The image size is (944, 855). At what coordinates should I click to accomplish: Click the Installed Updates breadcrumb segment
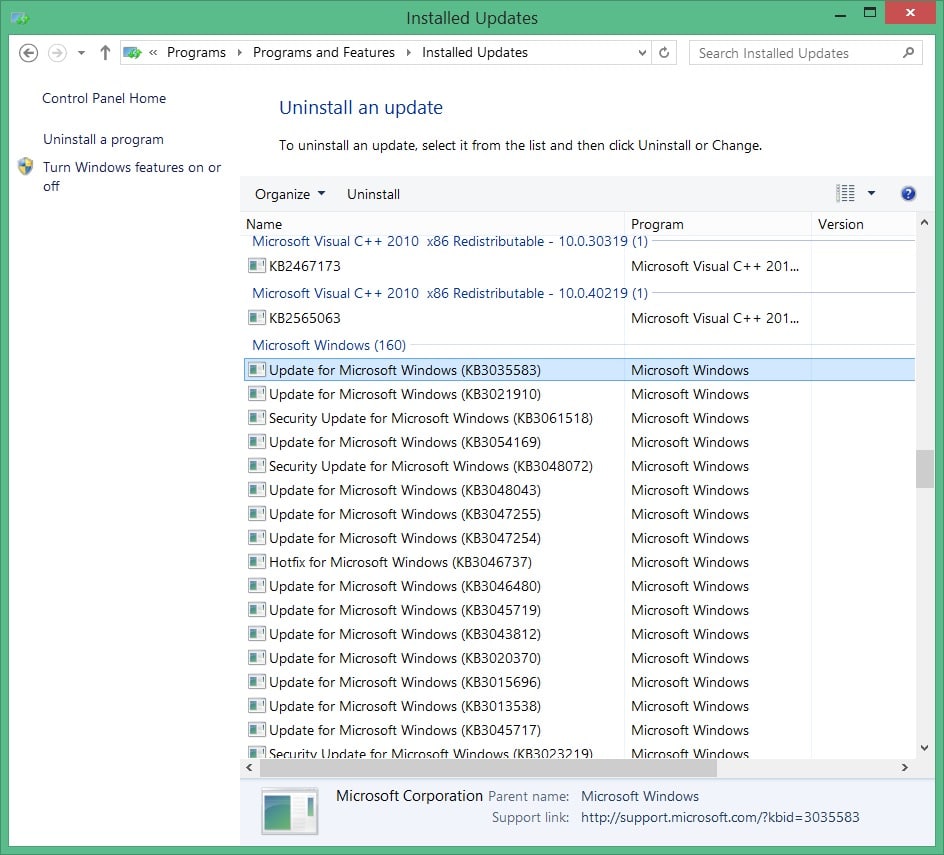click(474, 53)
